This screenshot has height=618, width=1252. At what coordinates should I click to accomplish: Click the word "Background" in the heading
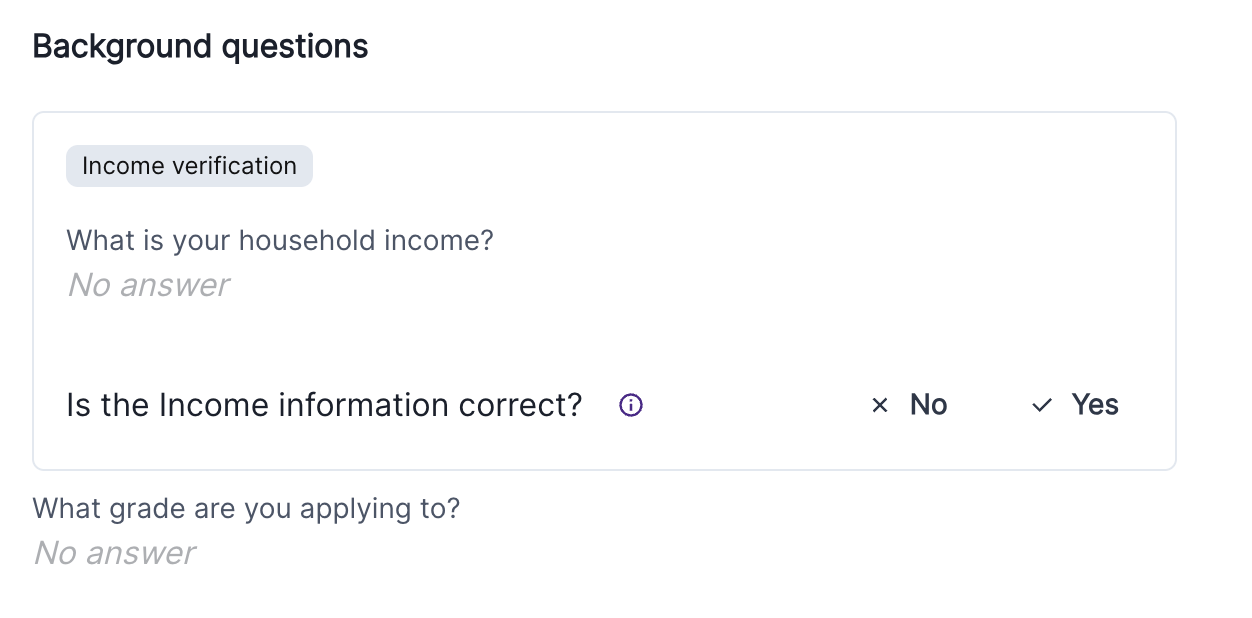(122, 46)
